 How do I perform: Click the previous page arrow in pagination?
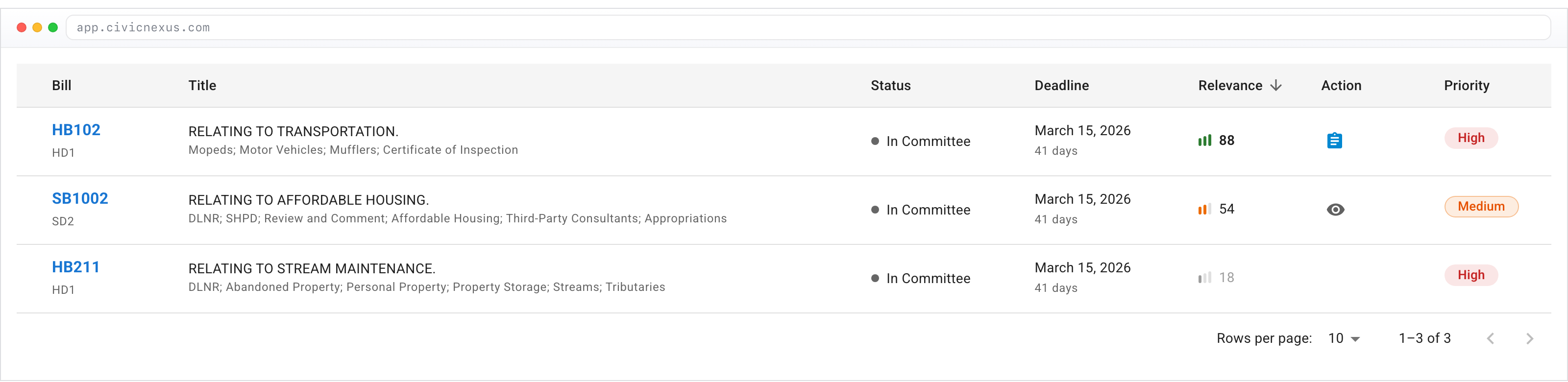(x=1491, y=338)
